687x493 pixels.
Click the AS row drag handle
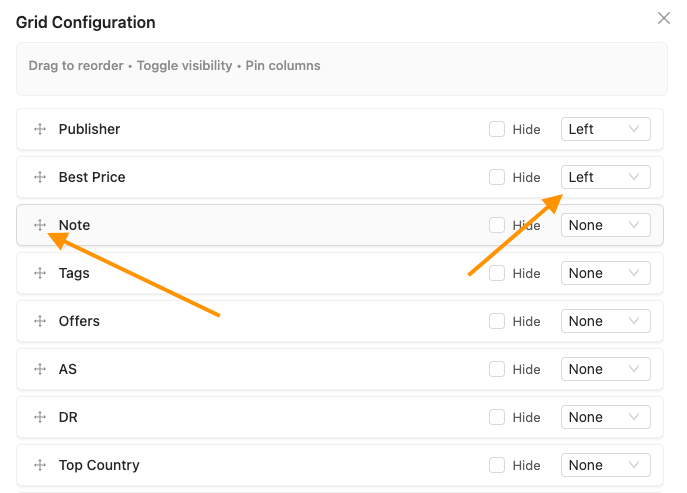40,369
